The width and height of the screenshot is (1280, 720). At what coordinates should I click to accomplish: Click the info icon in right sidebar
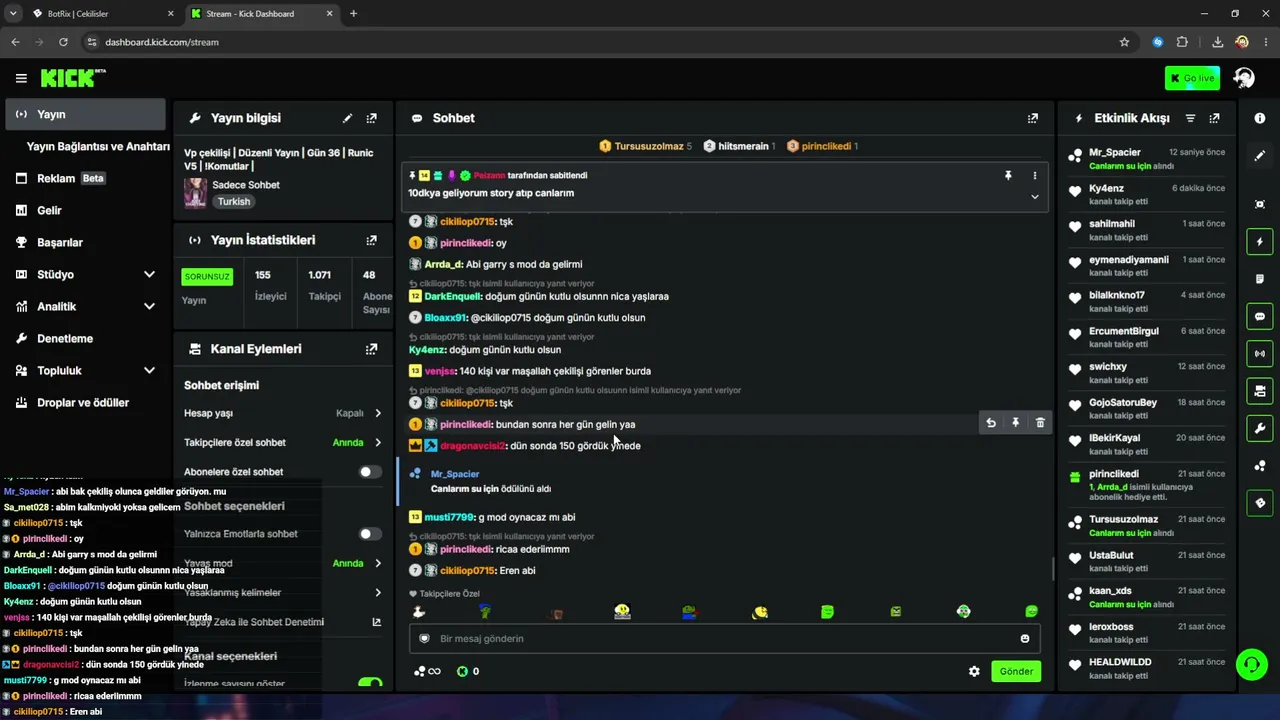(1260, 118)
